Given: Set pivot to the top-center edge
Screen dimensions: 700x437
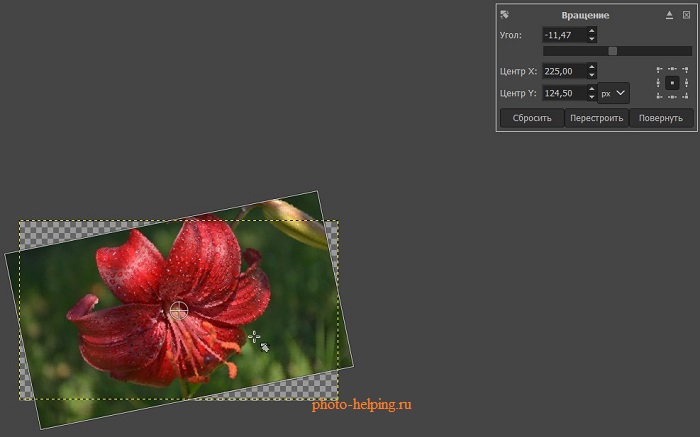Looking at the screenshot, I should point(672,69).
